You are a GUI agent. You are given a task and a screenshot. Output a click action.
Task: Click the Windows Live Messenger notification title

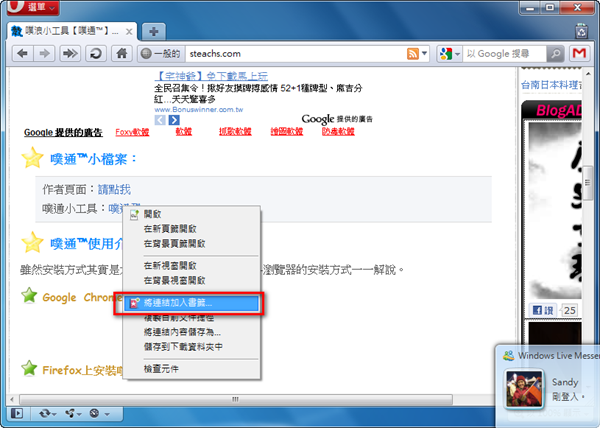[x=559, y=356]
